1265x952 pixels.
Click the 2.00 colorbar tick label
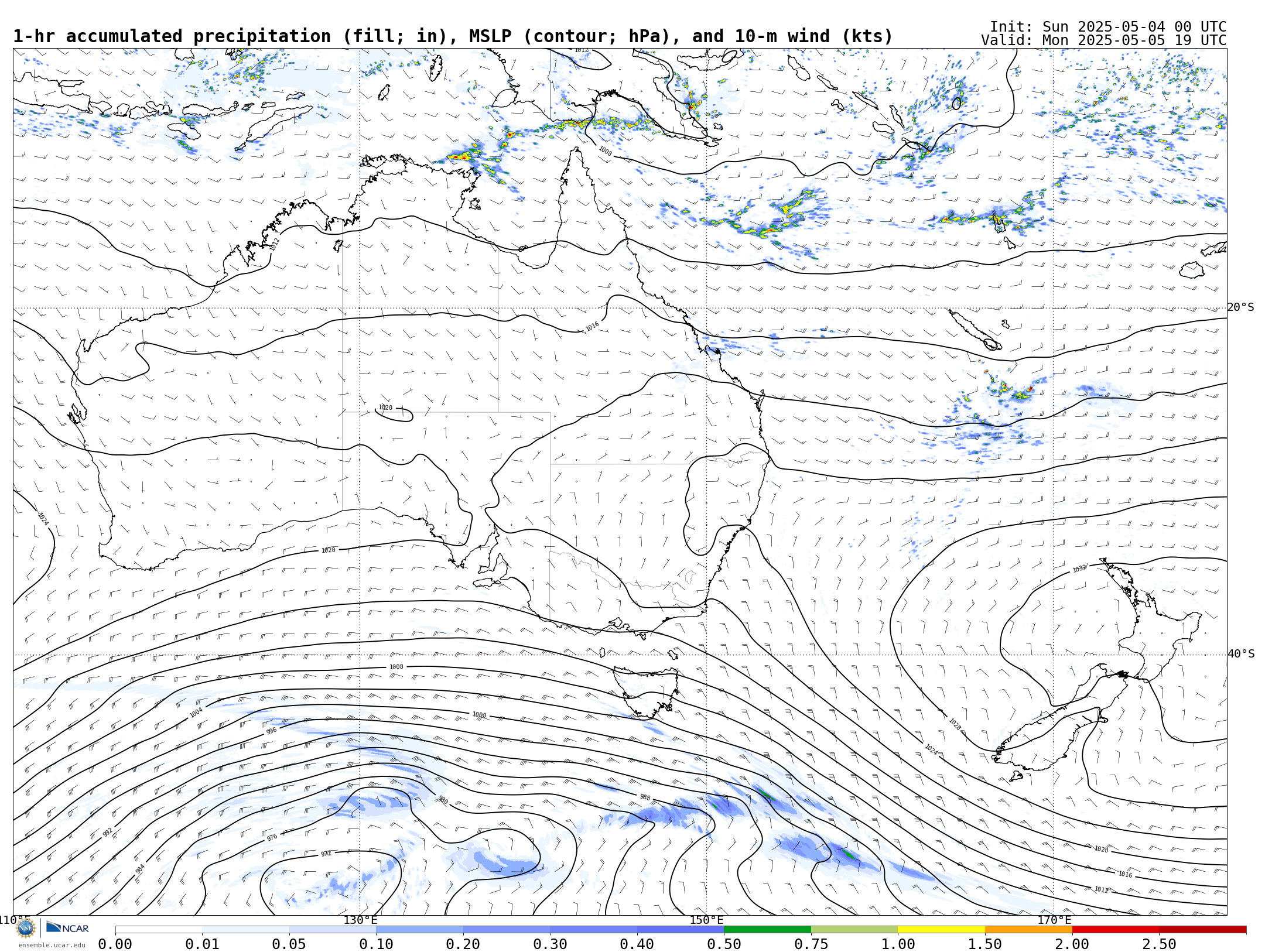click(x=1072, y=944)
